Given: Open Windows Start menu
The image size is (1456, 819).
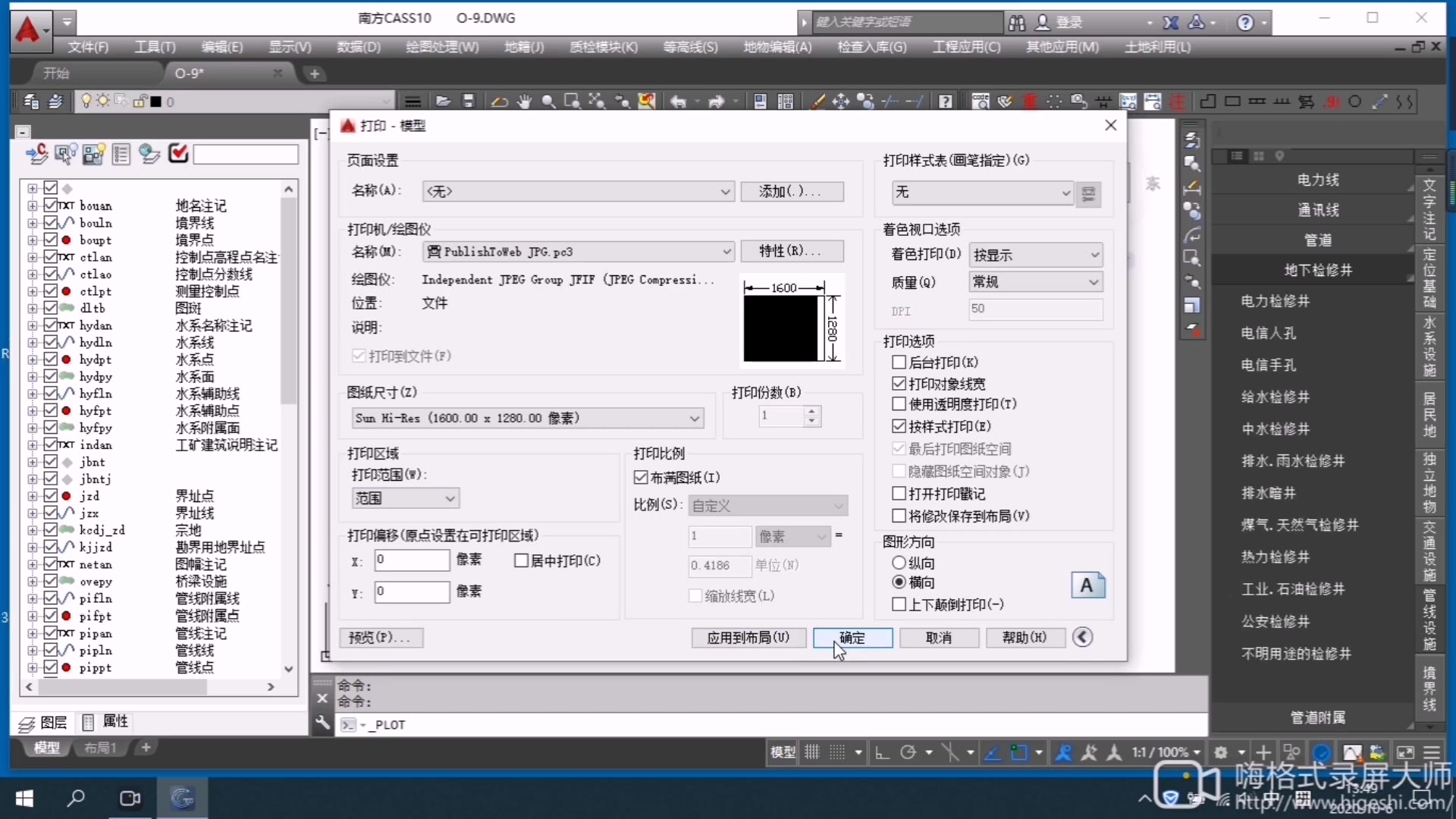Looking at the screenshot, I should [x=24, y=798].
